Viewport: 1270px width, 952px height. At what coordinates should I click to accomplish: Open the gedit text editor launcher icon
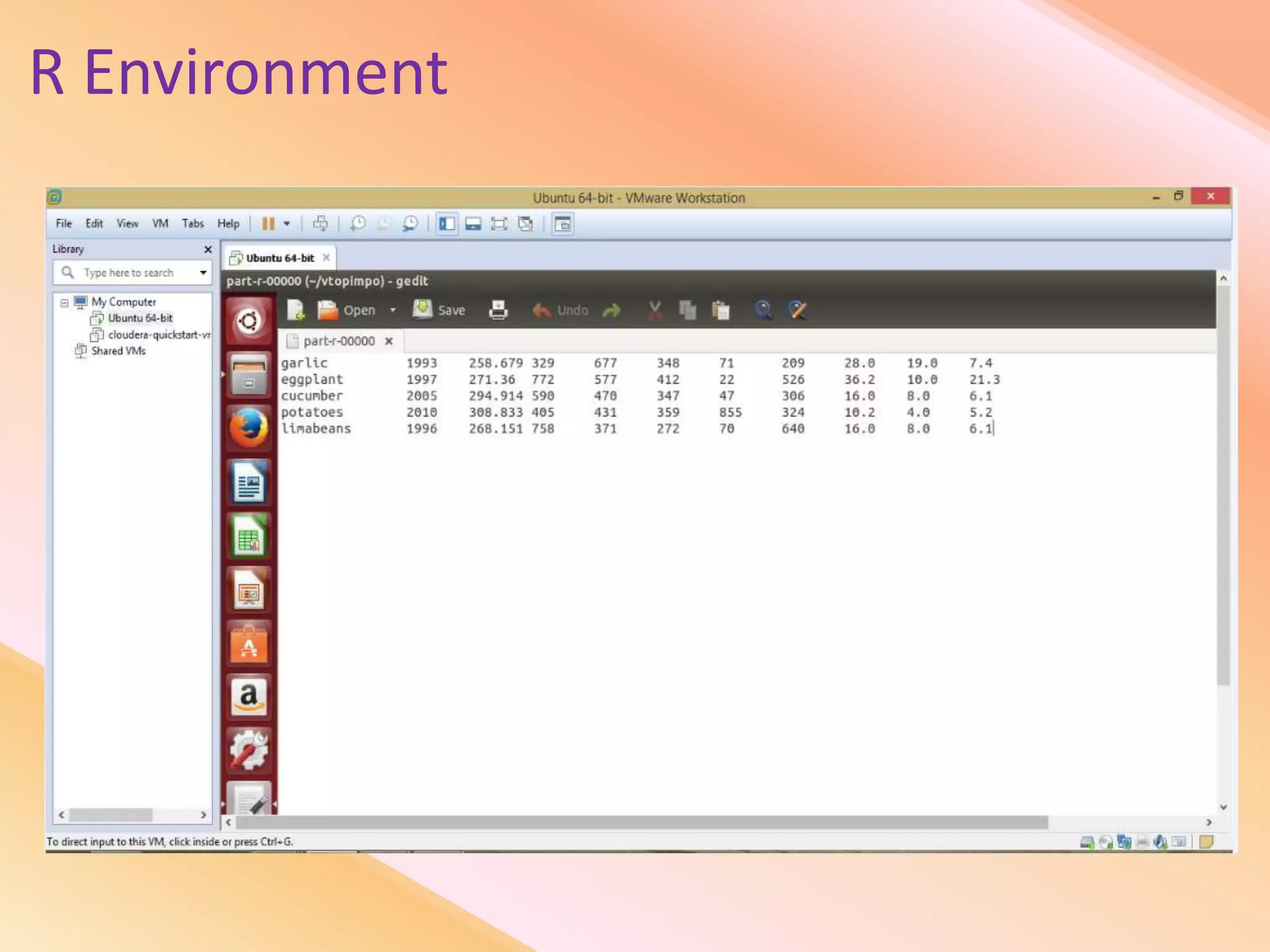click(x=249, y=798)
